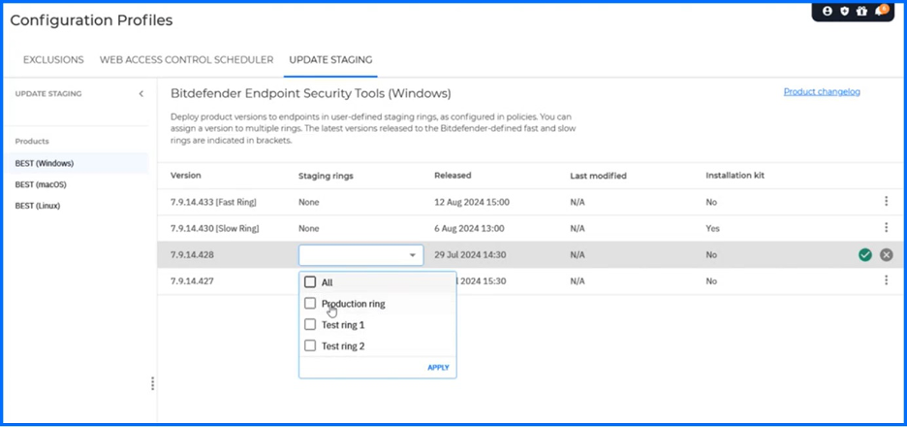The image size is (908, 428).
Task: Open the shield security icon in top bar
Action: (x=844, y=11)
